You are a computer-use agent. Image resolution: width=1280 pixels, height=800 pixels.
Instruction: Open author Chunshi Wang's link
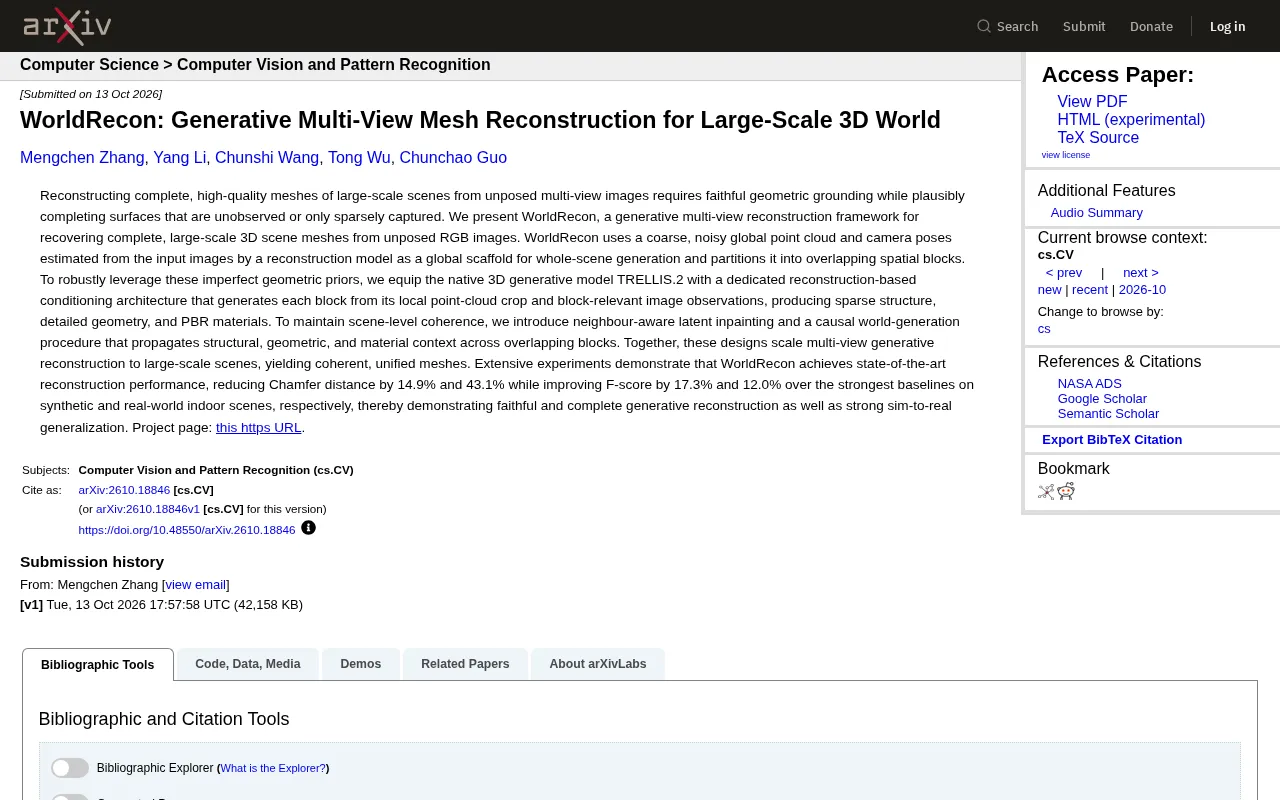267,158
